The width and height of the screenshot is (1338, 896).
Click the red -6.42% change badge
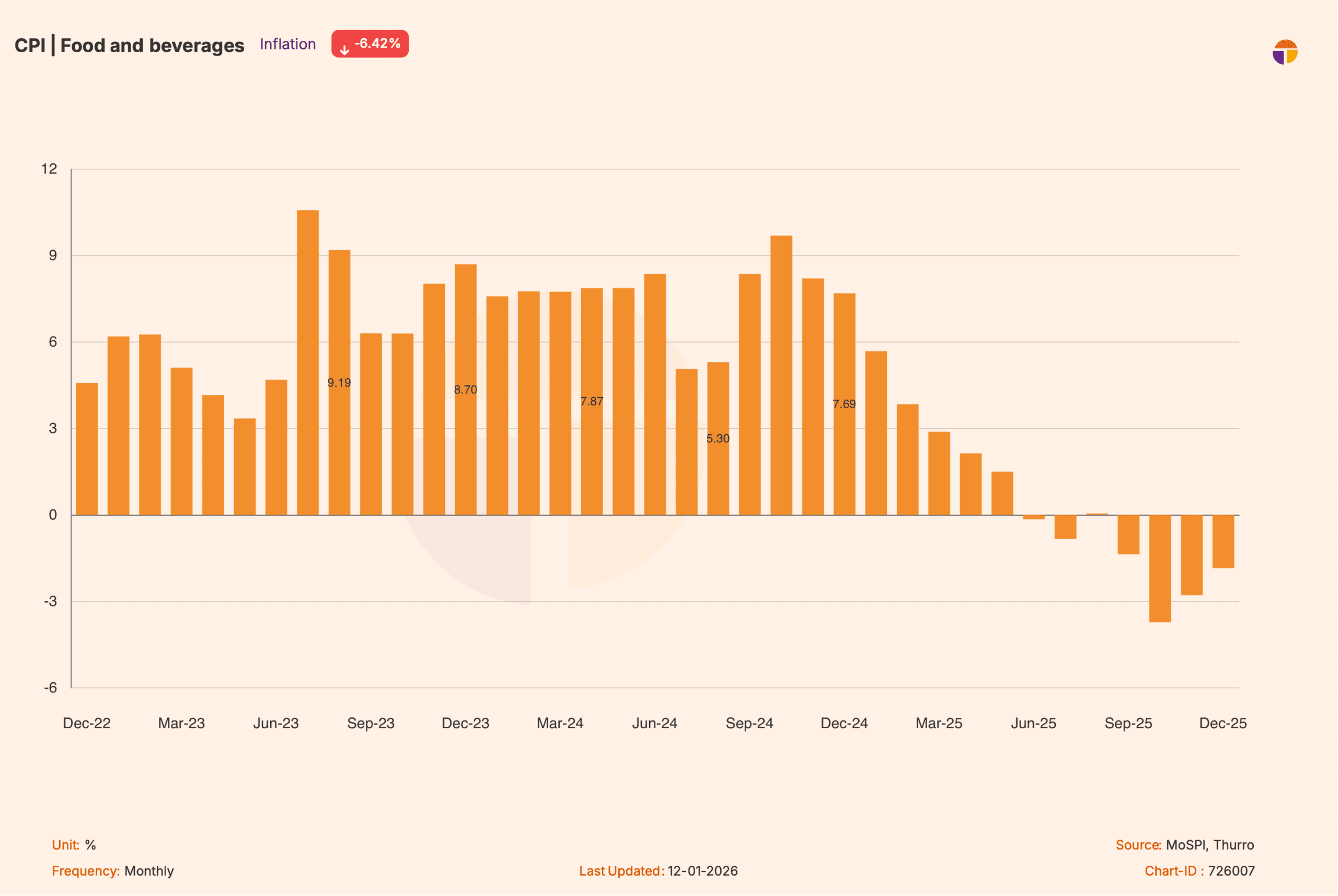pos(371,44)
